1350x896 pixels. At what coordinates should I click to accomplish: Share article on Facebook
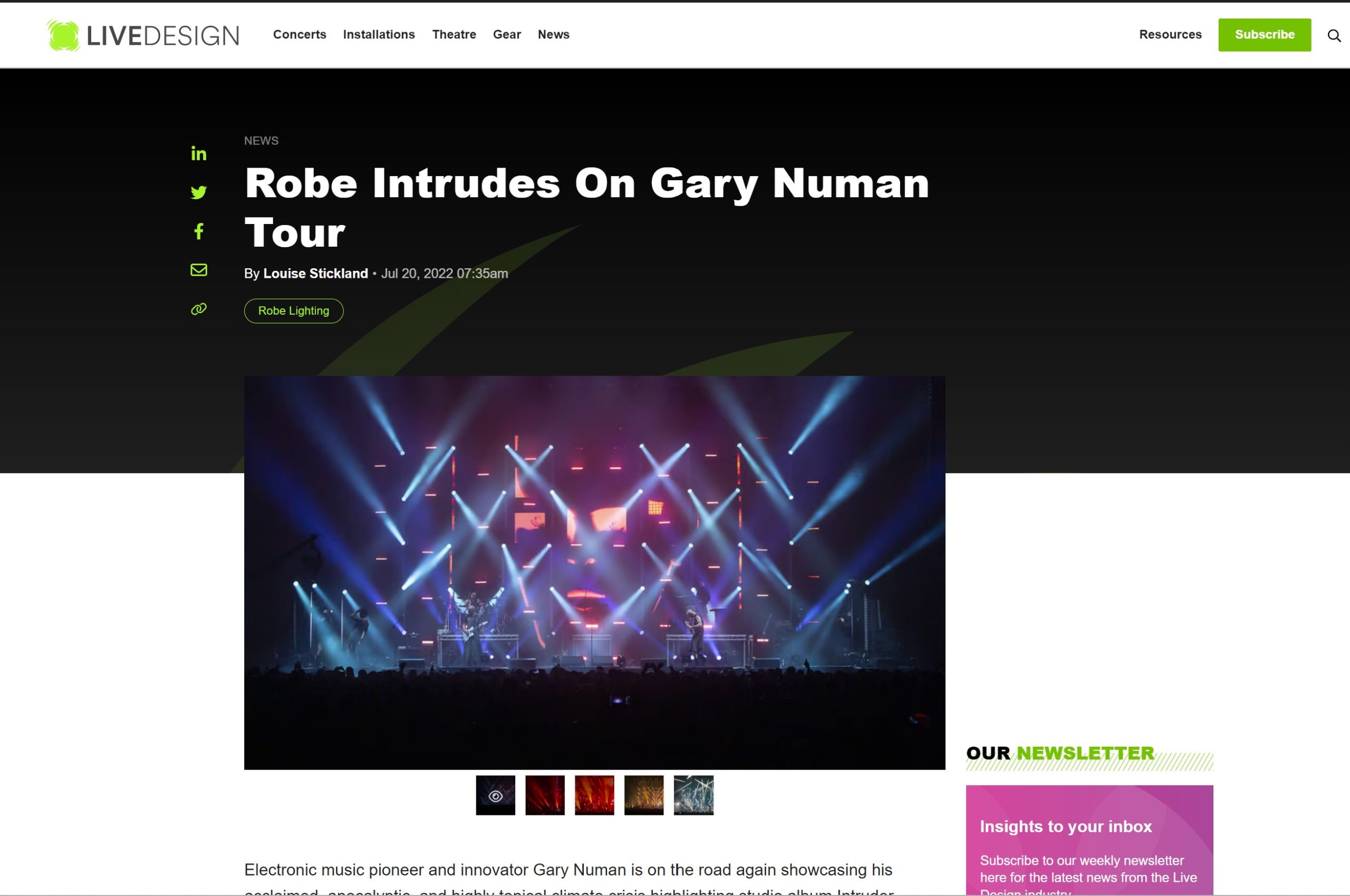pyautogui.click(x=198, y=231)
